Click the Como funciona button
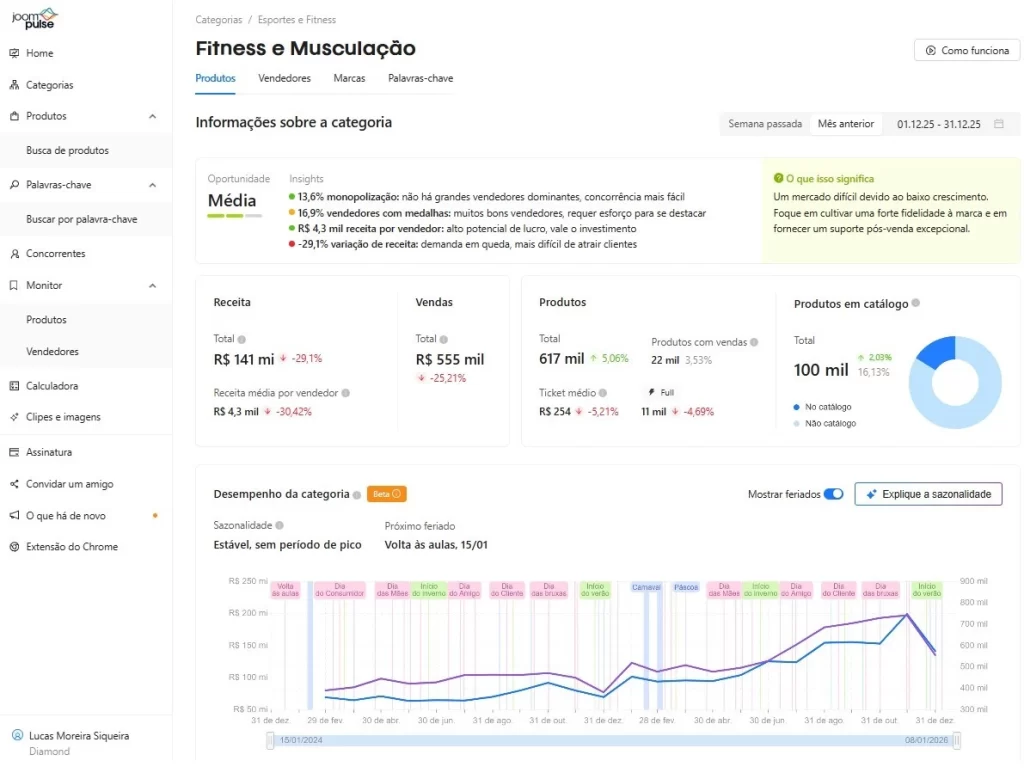Viewport: 1024px width, 779px height. [966, 50]
